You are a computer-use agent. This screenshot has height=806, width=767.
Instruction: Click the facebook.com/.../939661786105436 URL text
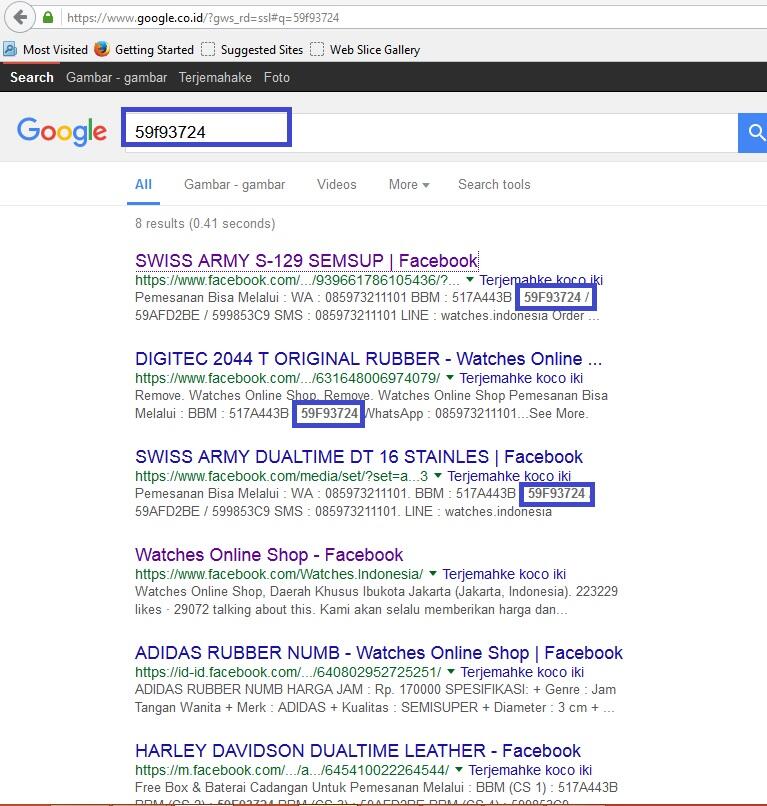tap(297, 280)
